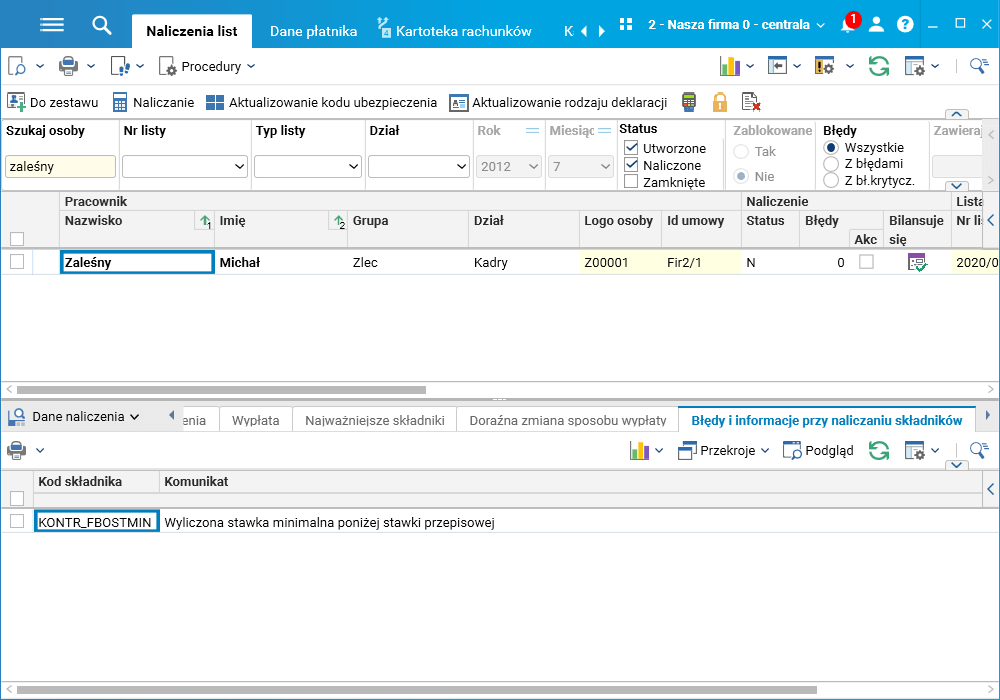Click the Szukaj osoby input field
1000x700 pixels.
tap(61, 166)
